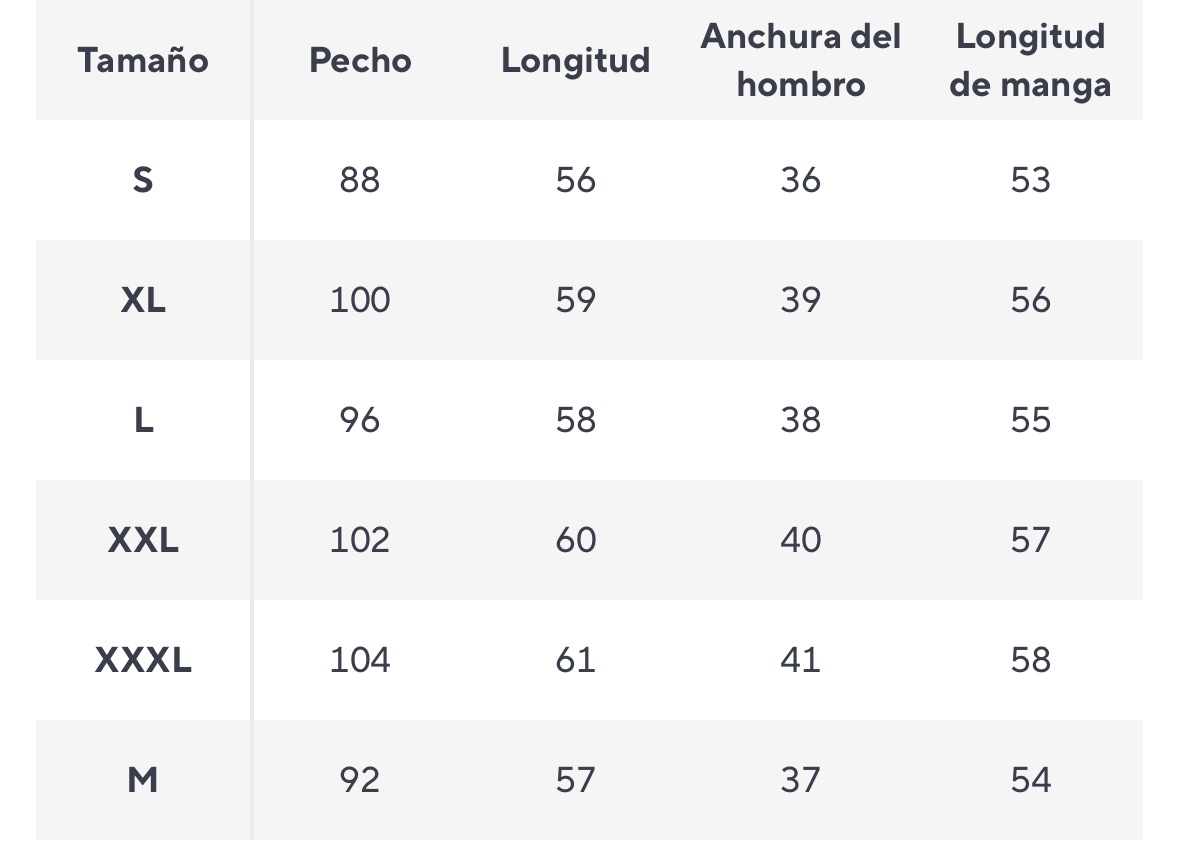The height and width of the screenshot is (845, 1179).
Task: Click chest value 88 for size S
Action: (360, 180)
